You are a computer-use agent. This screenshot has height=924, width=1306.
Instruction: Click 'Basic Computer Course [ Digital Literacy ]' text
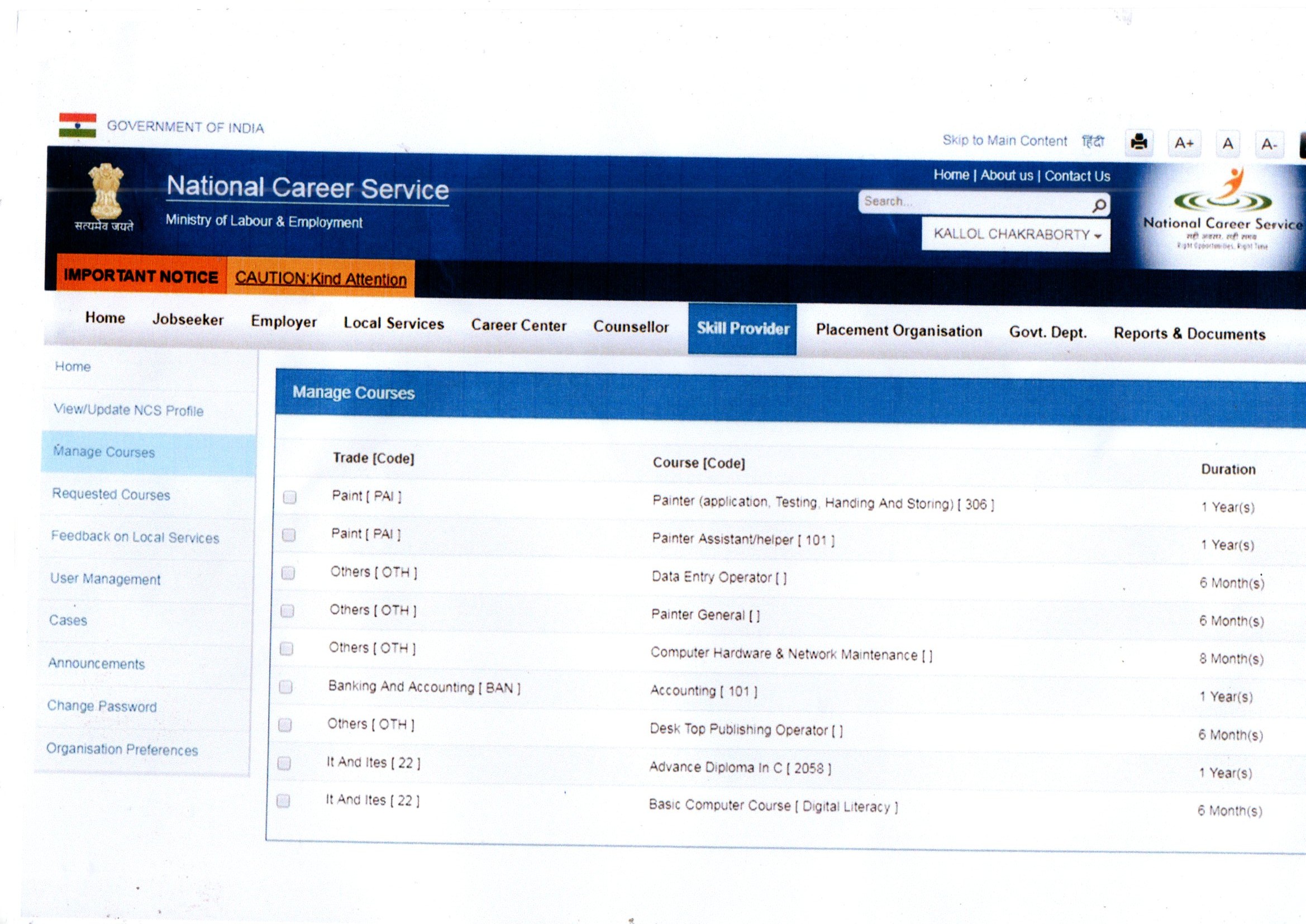(x=774, y=806)
